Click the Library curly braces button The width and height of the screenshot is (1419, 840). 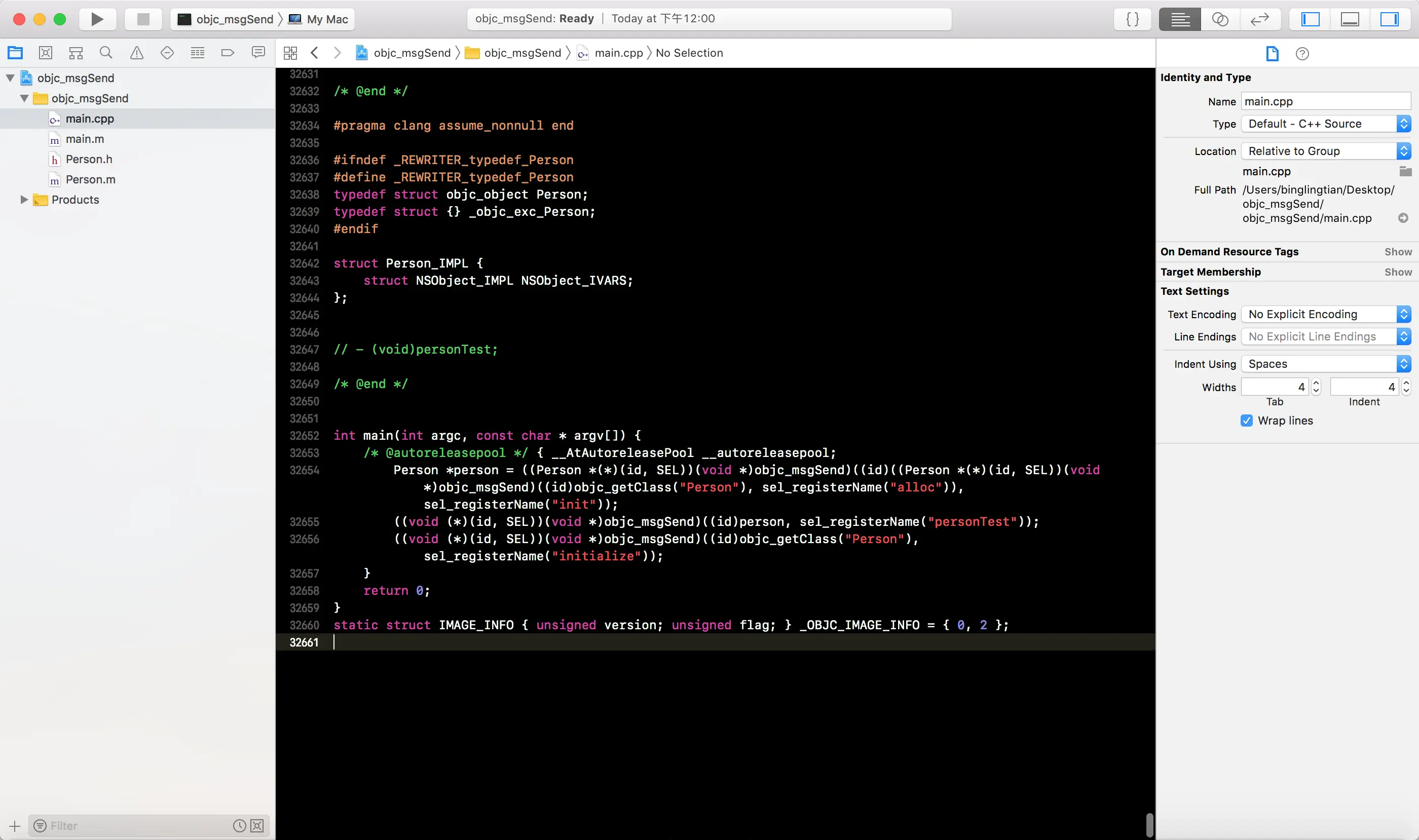click(1132, 19)
